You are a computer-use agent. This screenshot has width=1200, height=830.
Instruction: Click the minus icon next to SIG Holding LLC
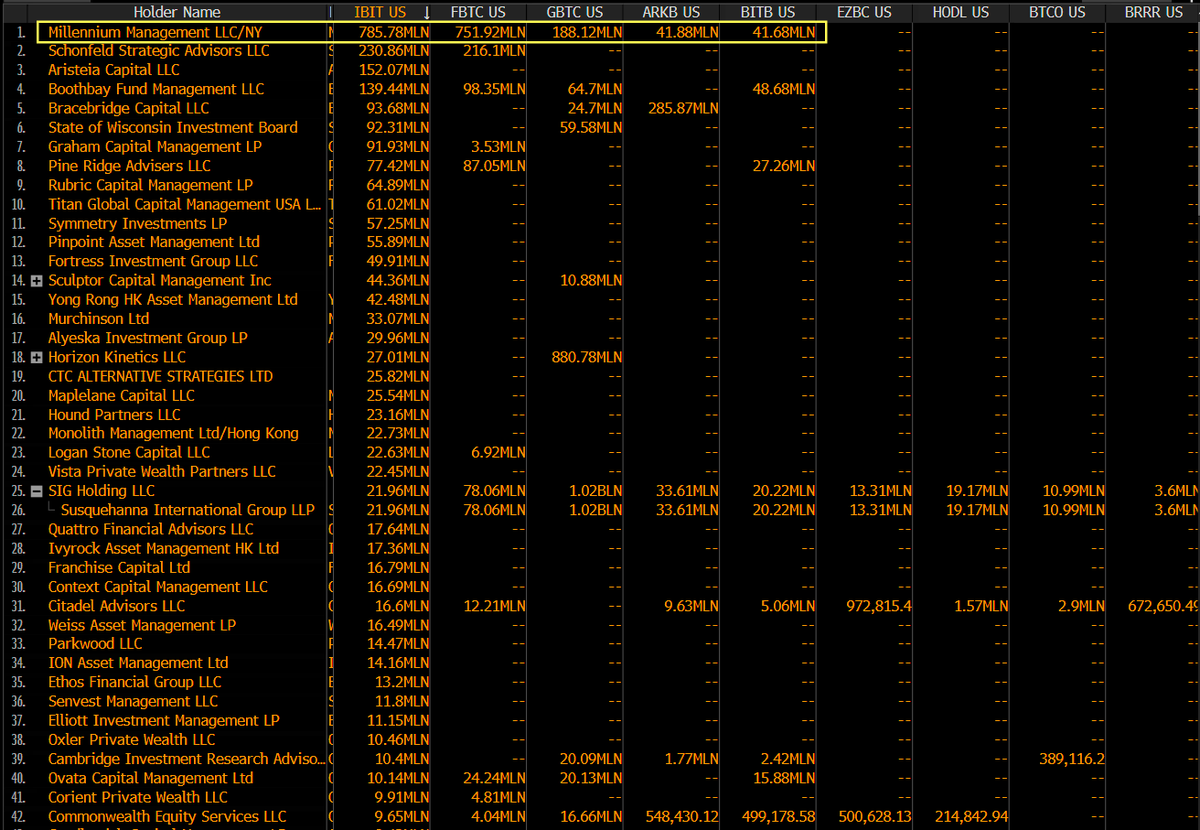click(34, 491)
